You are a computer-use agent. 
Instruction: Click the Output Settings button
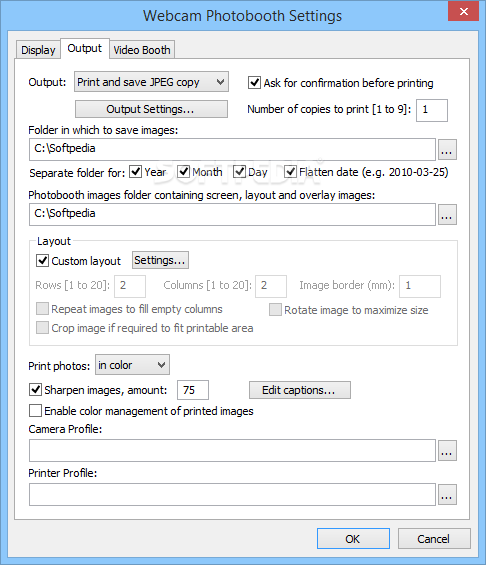point(151,109)
